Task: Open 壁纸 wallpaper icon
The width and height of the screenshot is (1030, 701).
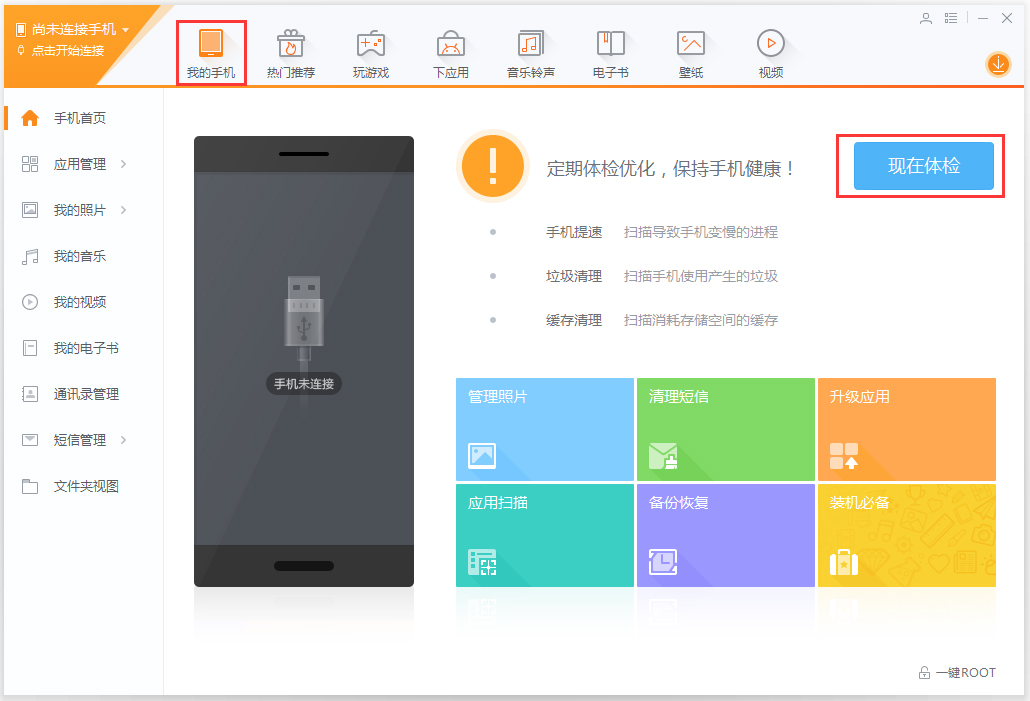Action: click(x=690, y=43)
